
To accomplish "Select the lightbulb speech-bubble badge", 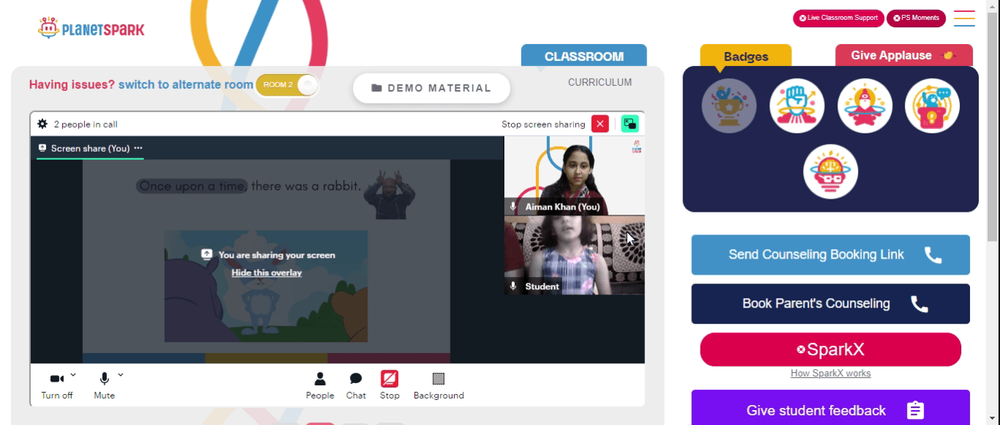I will click(932, 105).
